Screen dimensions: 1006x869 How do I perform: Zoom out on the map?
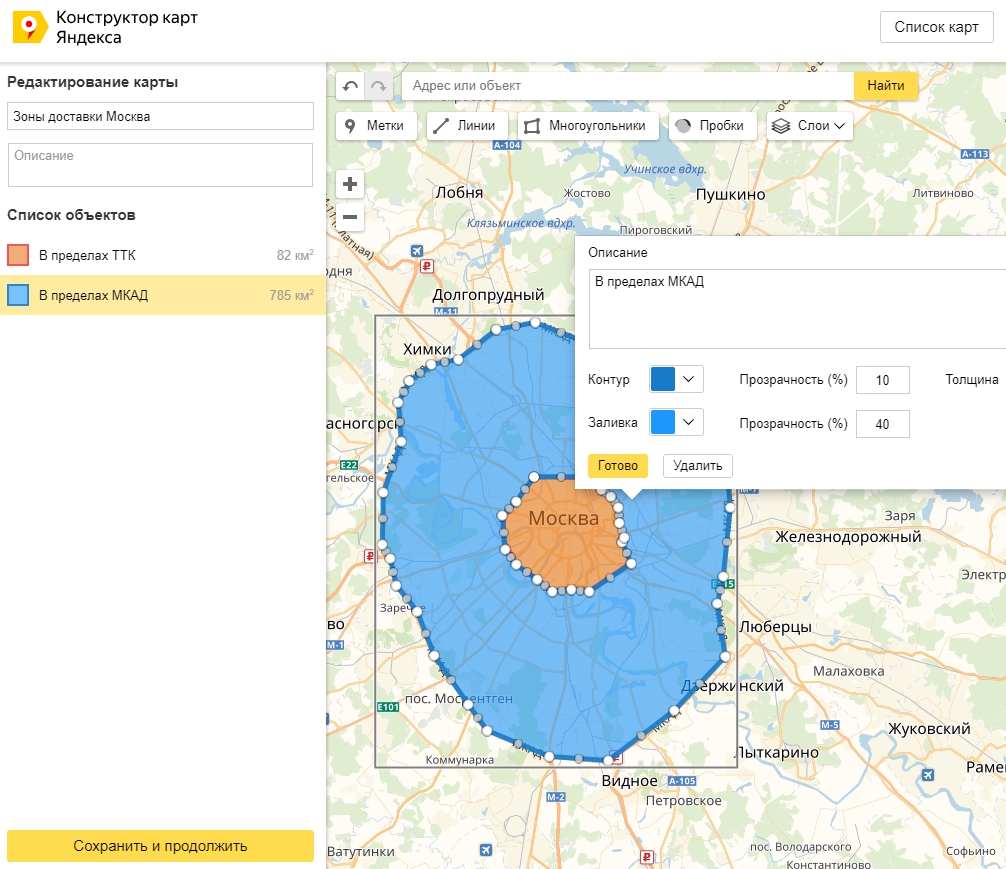[x=350, y=216]
